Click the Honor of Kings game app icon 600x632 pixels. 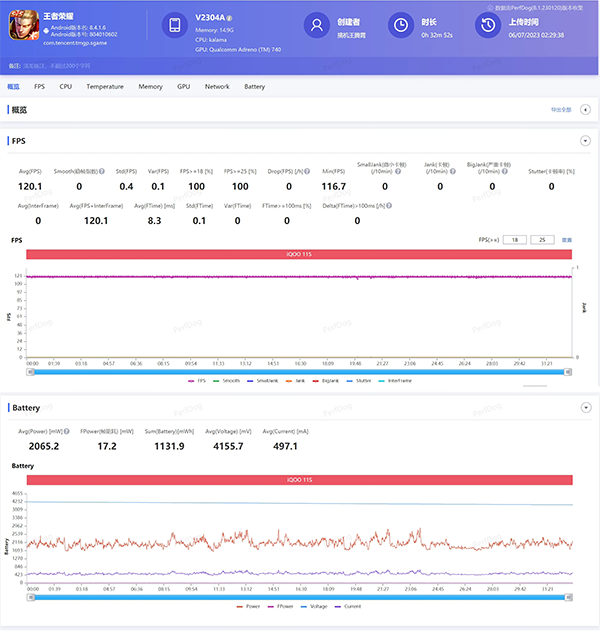(x=22, y=28)
